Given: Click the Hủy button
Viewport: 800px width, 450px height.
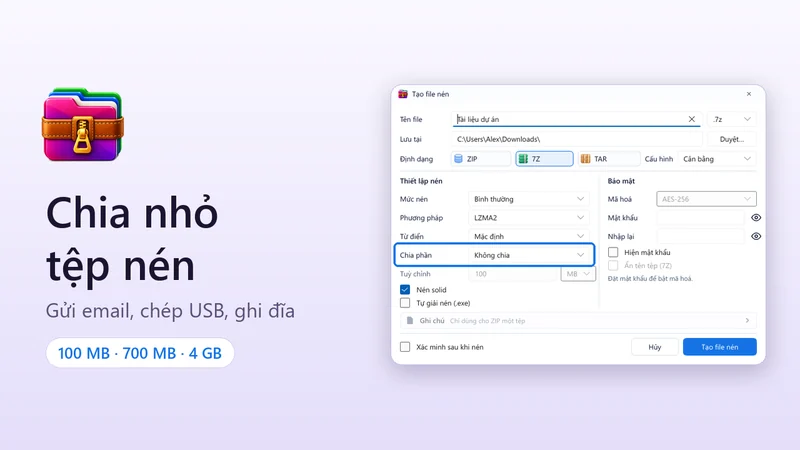Looking at the screenshot, I should click(655, 347).
